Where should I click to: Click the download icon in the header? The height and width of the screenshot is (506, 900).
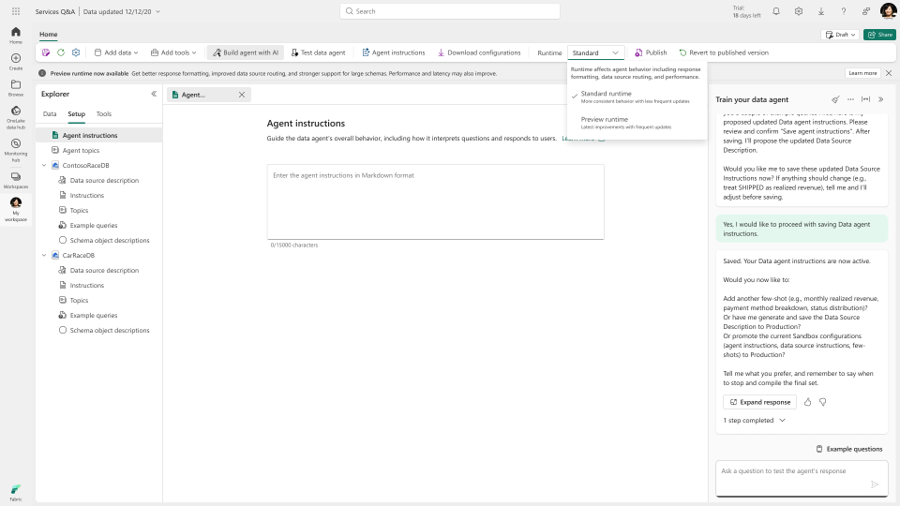coord(821,11)
